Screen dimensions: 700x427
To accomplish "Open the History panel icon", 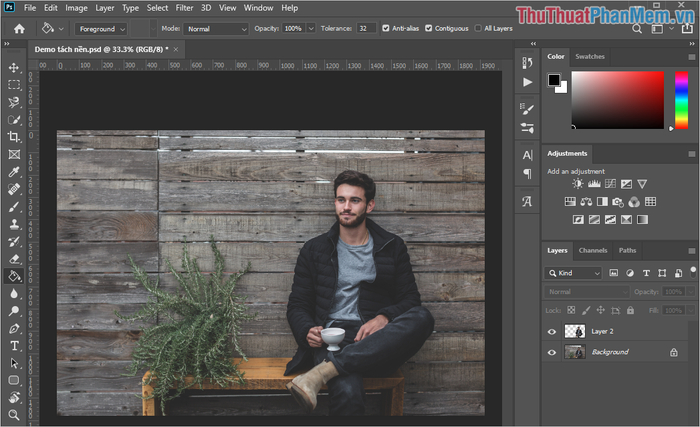I will [x=527, y=63].
